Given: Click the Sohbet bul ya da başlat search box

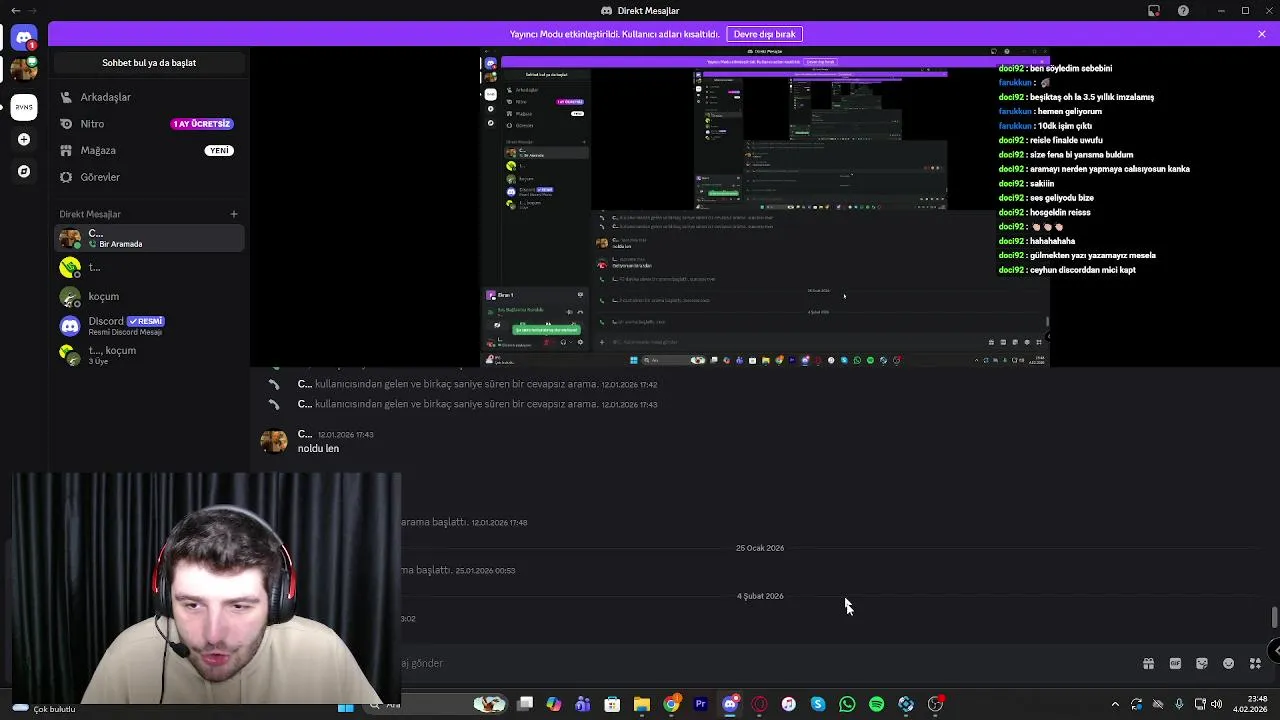Looking at the screenshot, I should pos(148,63).
